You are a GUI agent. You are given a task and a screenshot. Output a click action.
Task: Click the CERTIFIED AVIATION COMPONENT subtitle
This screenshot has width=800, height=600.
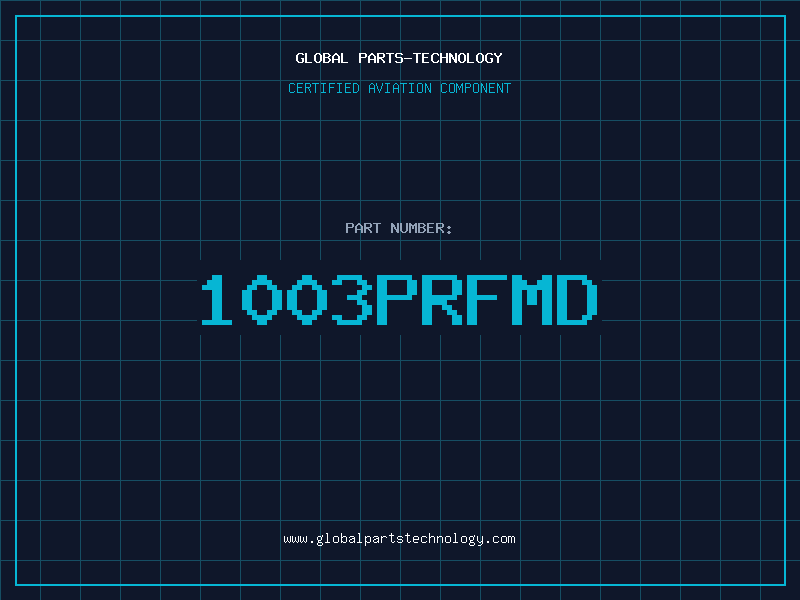(399, 88)
